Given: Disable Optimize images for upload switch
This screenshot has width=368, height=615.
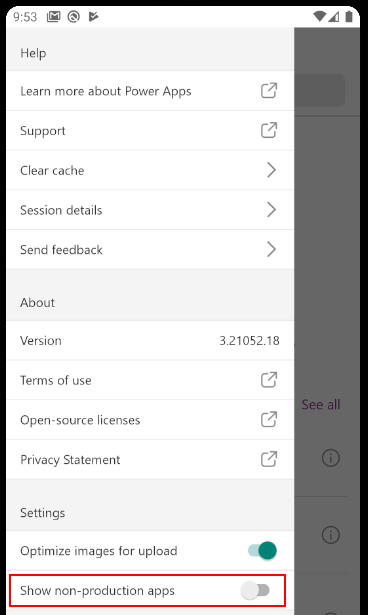Looking at the screenshot, I should (x=262, y=550).
